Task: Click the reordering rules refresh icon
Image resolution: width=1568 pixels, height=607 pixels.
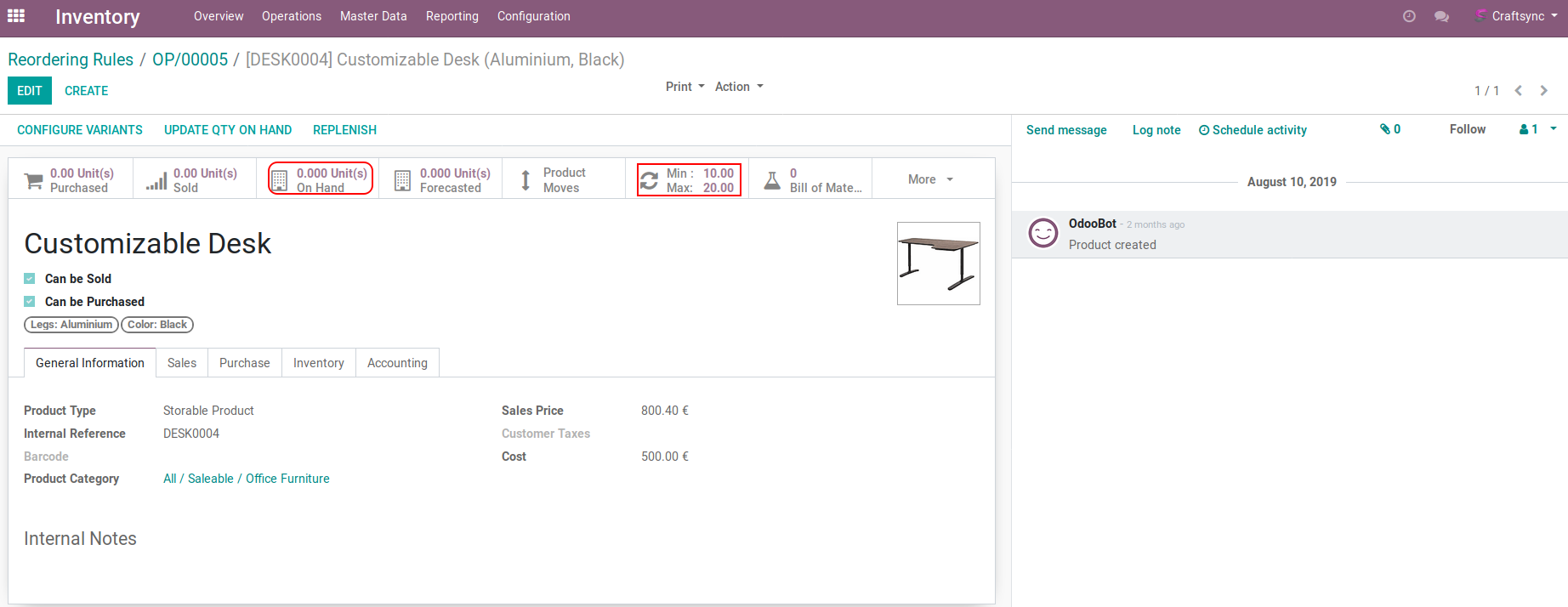Action: click(649, 180)
